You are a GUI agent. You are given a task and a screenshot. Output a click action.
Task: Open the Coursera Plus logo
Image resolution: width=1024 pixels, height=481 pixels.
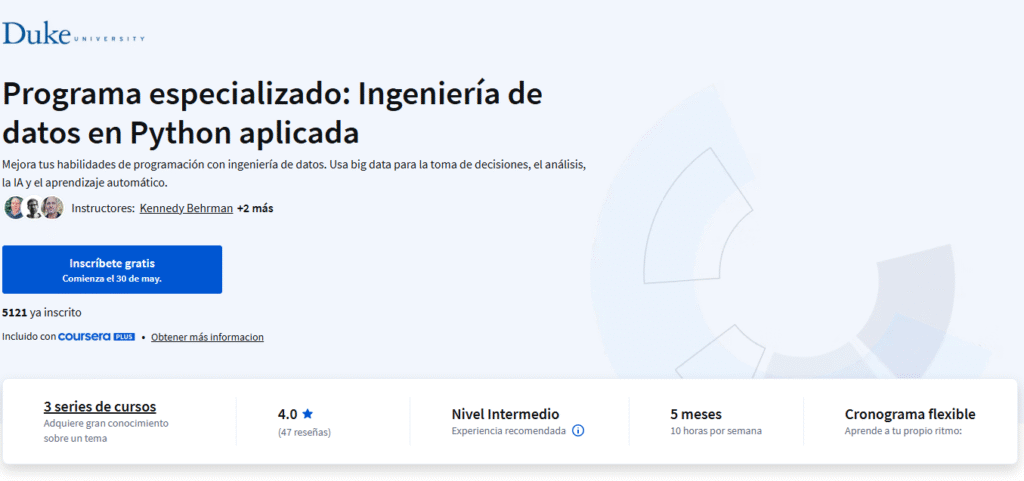(x=97, y=337)
